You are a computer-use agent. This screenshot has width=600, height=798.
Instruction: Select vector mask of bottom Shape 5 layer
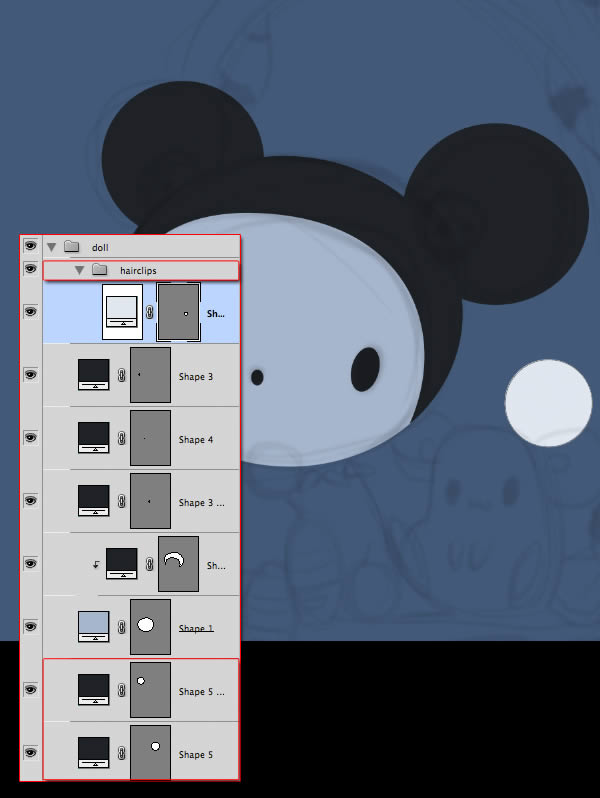(x=151, y=753)
